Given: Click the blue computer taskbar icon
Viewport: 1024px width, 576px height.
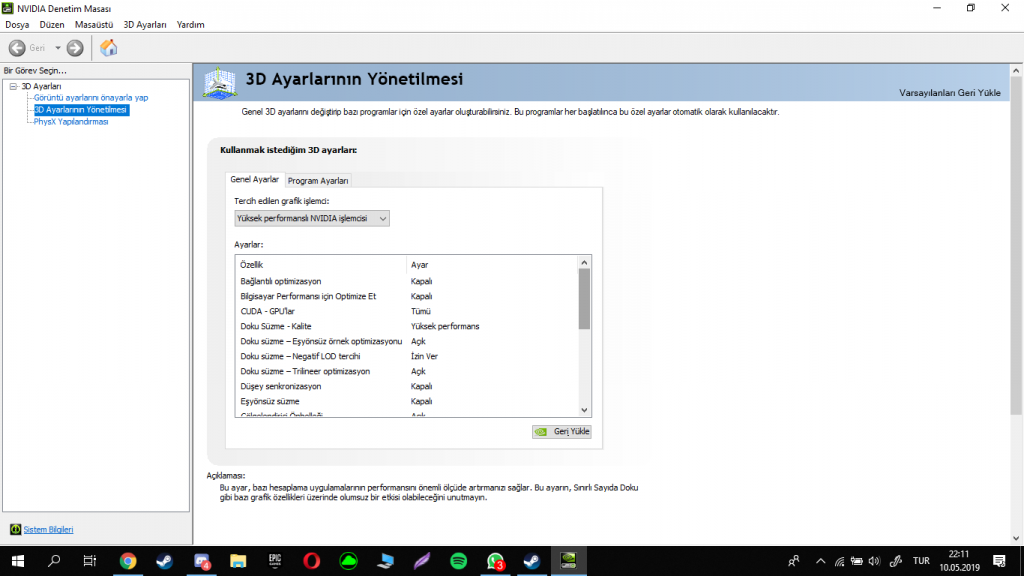Looking at the screenshot, I should [x=385, y=561].
